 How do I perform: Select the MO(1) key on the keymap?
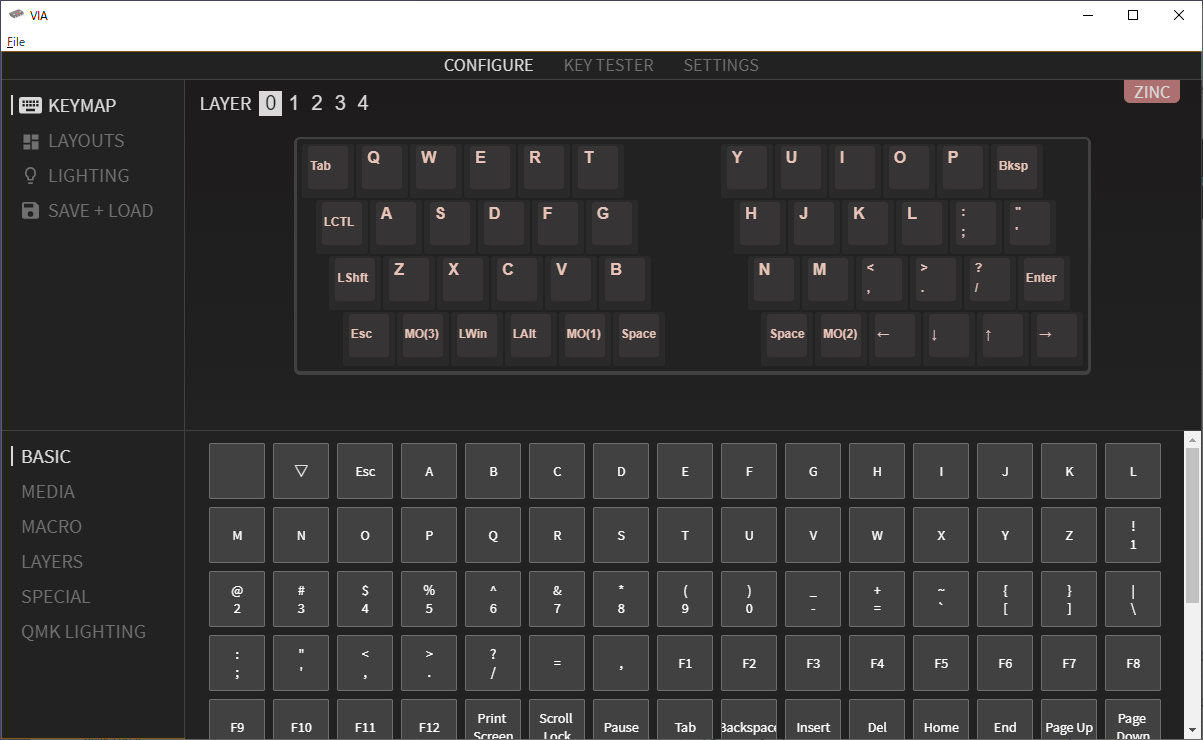click(x=583, y=337)
